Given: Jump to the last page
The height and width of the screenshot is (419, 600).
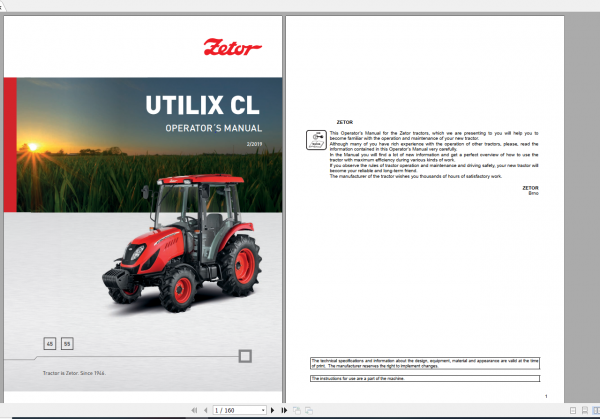Looking at the screenshot, I should (284, 410).
